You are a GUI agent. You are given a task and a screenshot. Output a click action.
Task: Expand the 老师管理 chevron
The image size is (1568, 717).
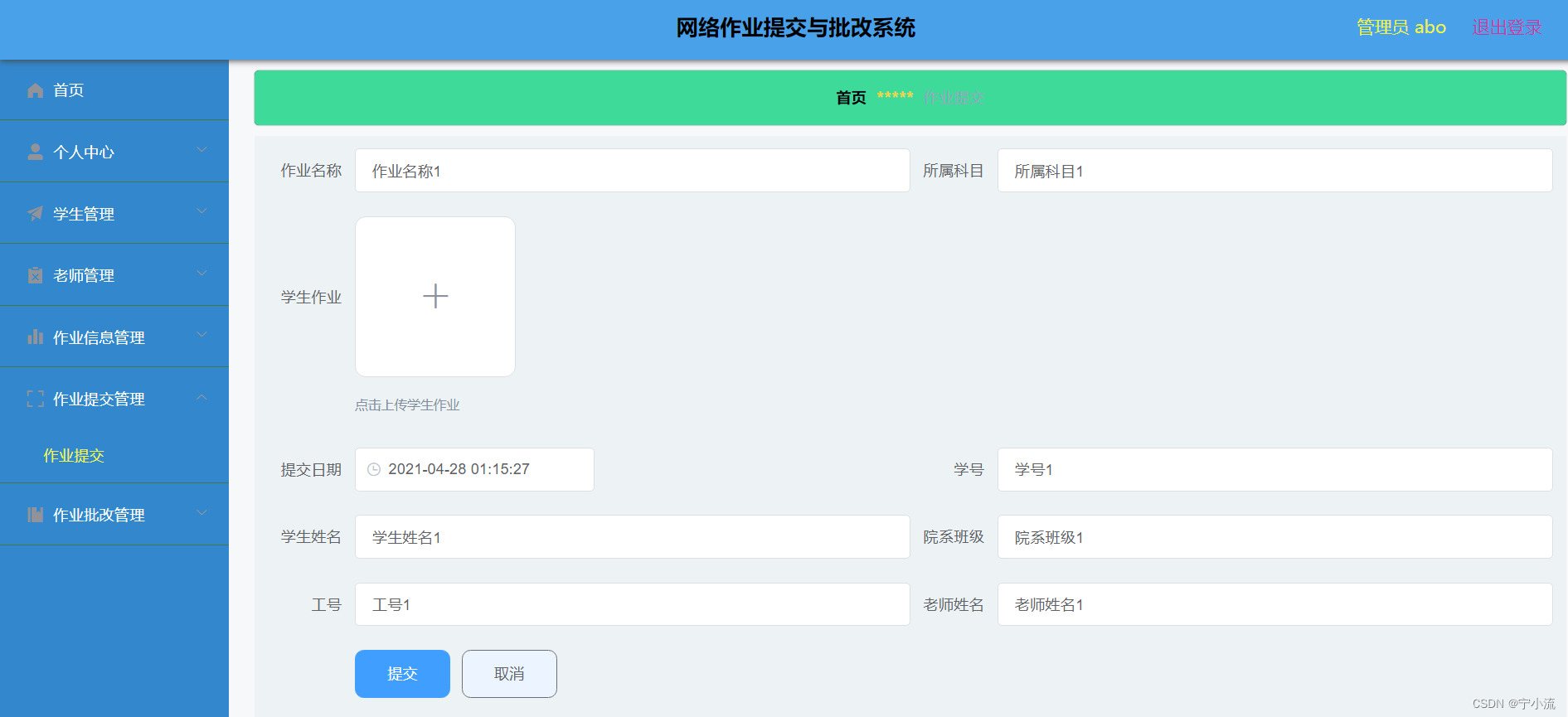coord(201,274)
